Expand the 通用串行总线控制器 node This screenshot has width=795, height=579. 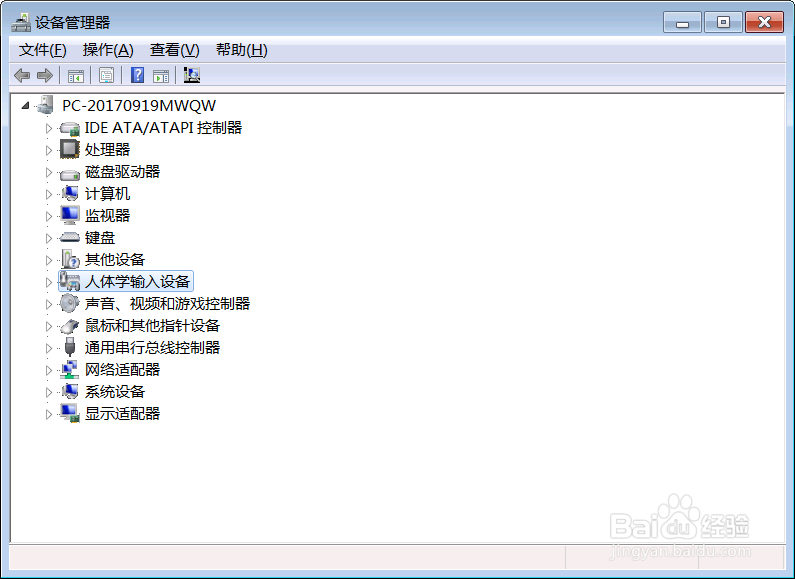pos(49,348)
